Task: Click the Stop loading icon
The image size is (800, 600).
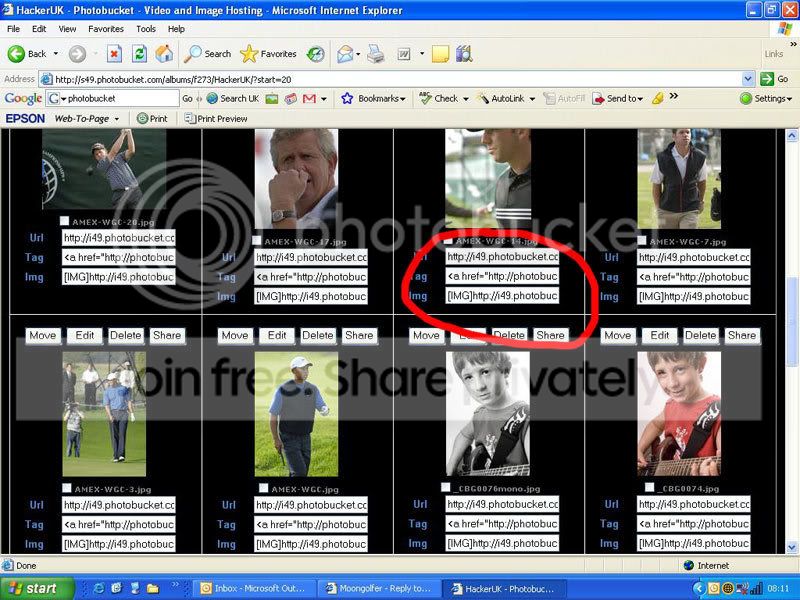Action: pyautogui.click(x=114, y=54)
